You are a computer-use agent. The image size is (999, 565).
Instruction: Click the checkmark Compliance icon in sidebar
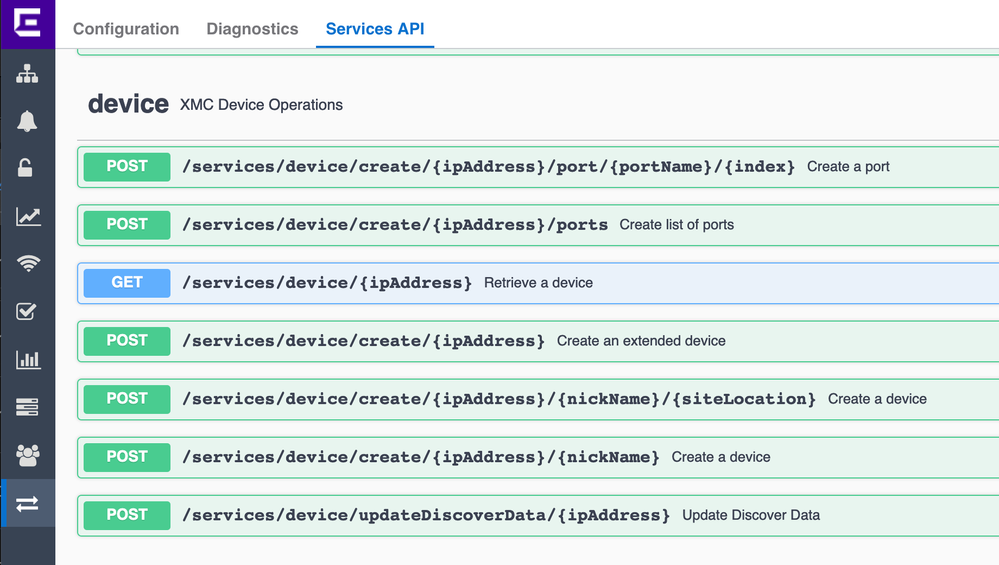tap(27, 312)
